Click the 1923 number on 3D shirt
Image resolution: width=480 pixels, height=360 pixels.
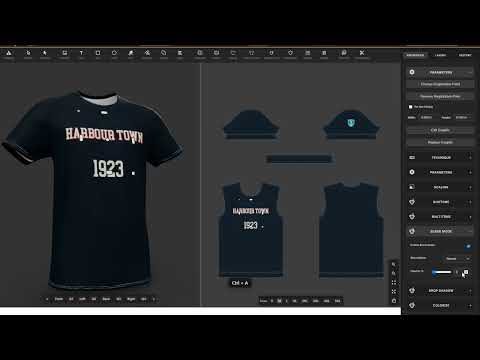coord(108,168)
